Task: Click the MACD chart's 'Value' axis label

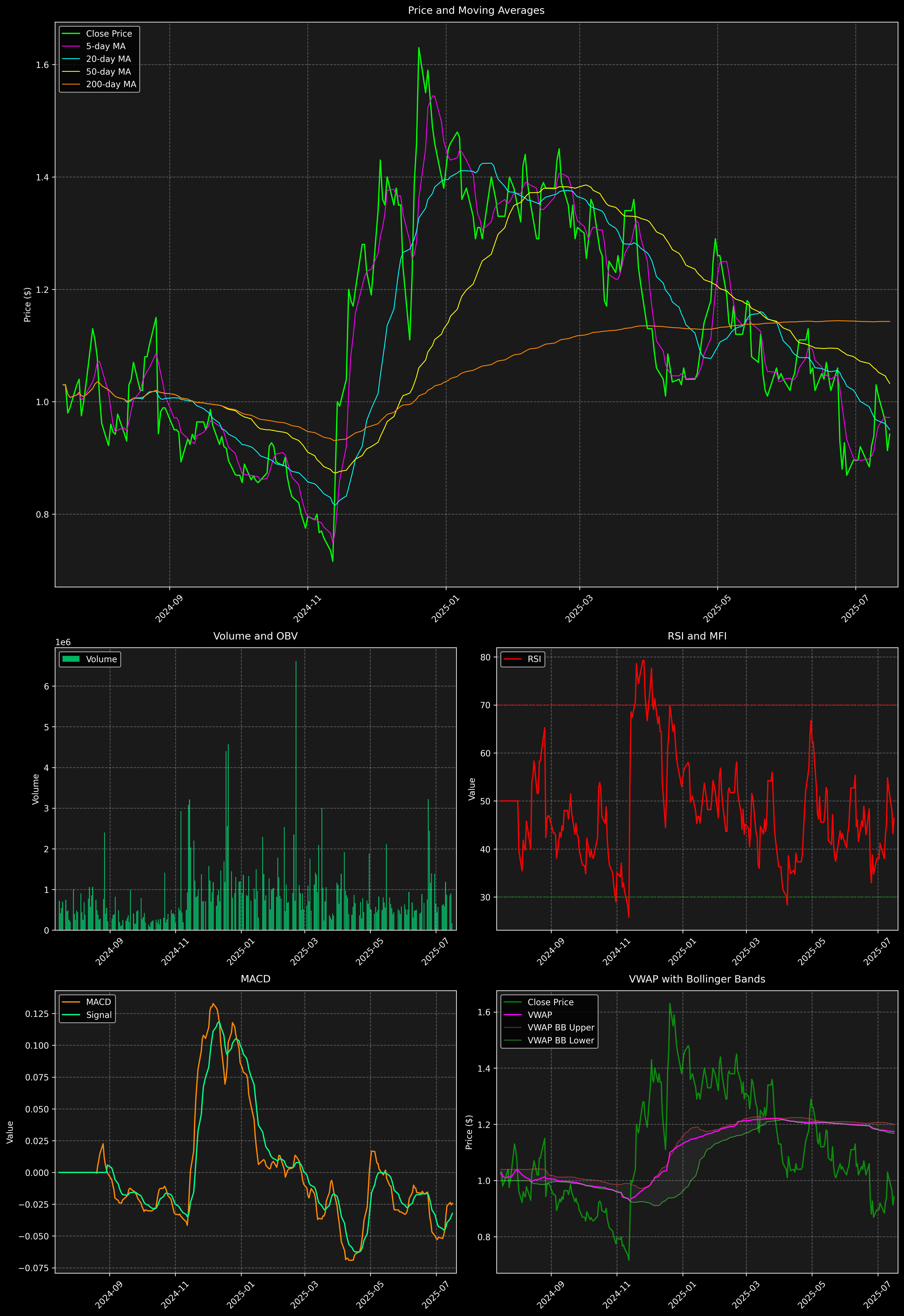Action: click(10, 1132)
